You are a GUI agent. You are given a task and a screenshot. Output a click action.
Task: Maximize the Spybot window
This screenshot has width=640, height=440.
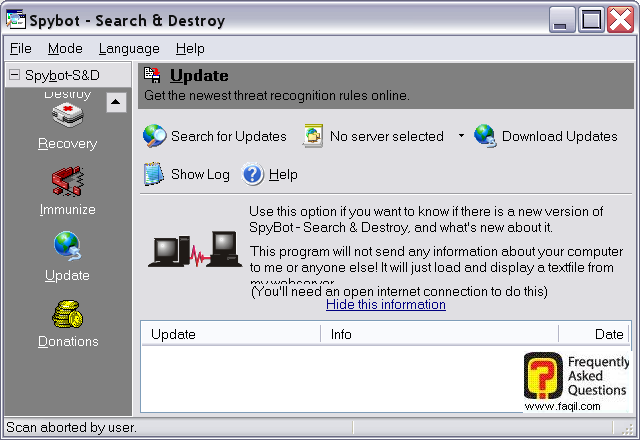[x=591, y=19]
